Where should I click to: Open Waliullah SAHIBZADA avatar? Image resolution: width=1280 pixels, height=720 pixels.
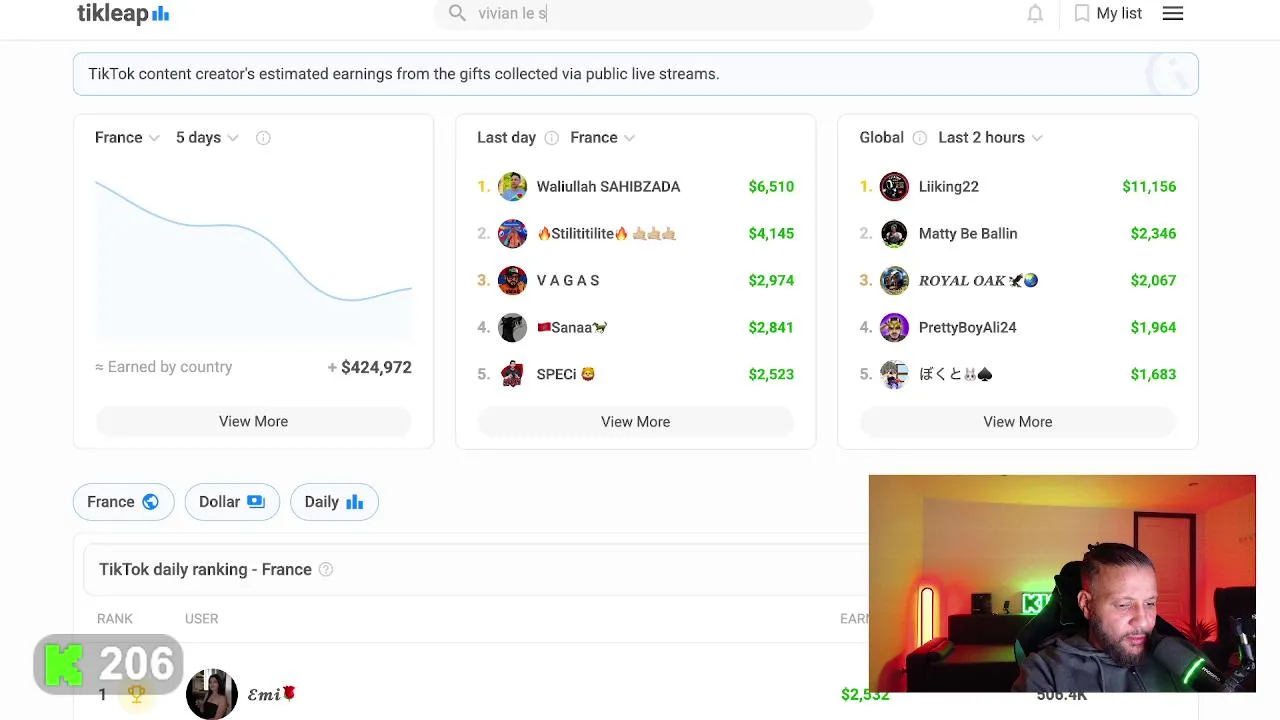tap(512, 187)
